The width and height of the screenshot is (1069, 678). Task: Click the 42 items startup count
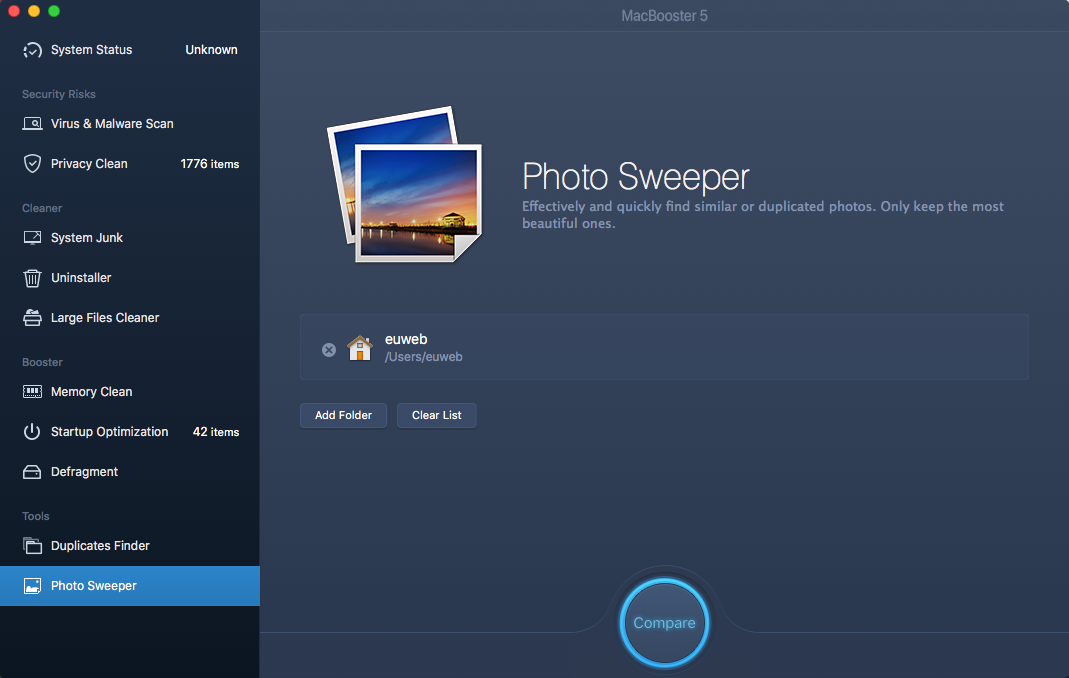click(x=216, y=432)
